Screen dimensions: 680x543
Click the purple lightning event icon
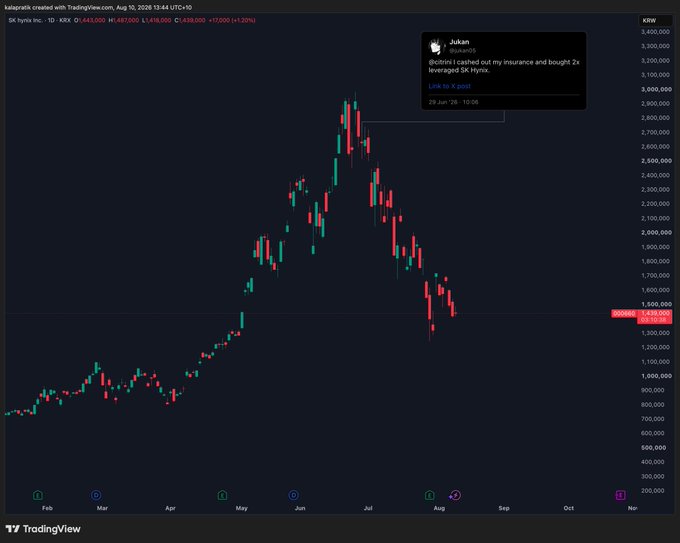pos(455,495)
